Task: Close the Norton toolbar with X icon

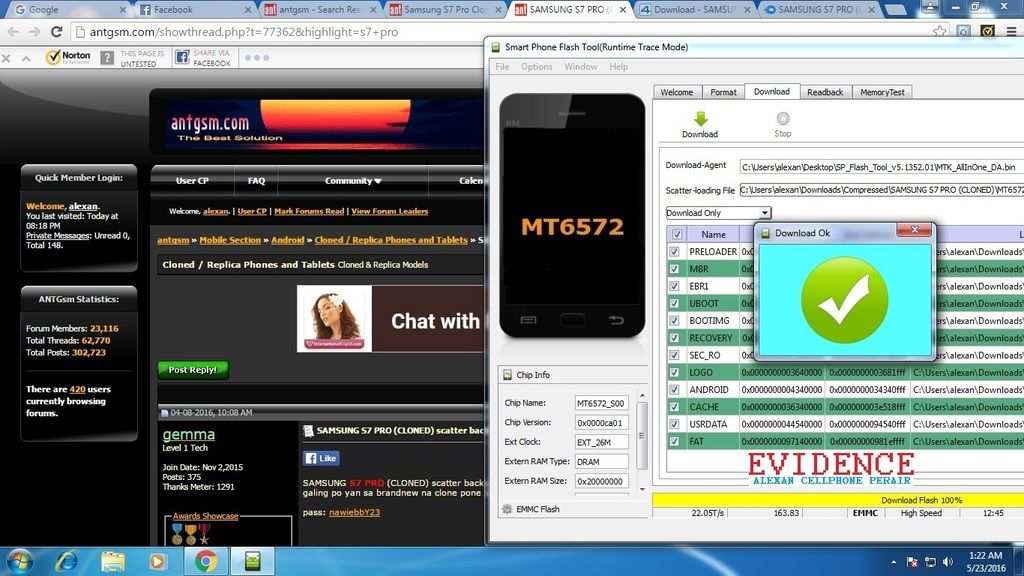Action: pos(7,58)
